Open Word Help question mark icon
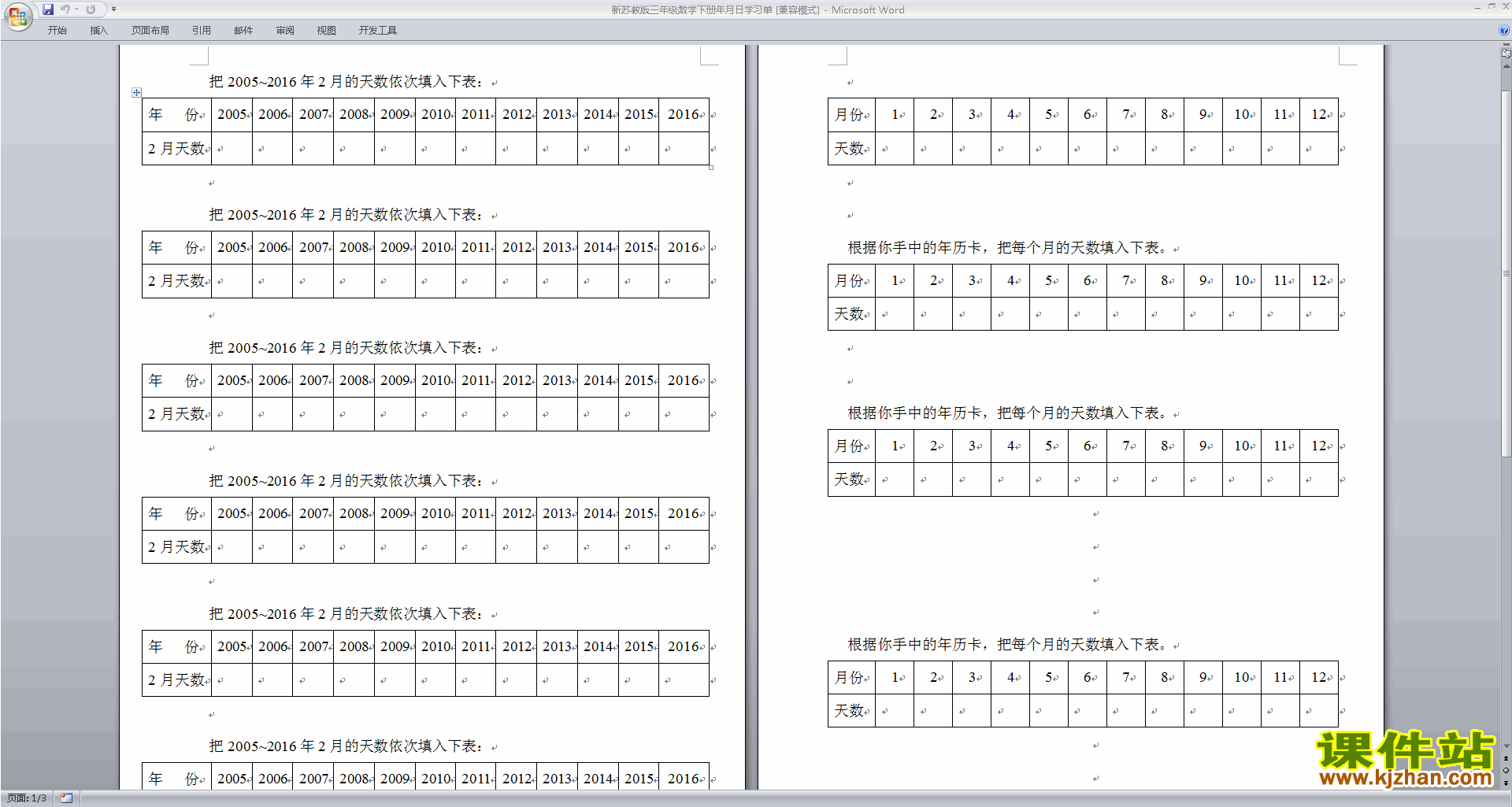 [1504, 30]
